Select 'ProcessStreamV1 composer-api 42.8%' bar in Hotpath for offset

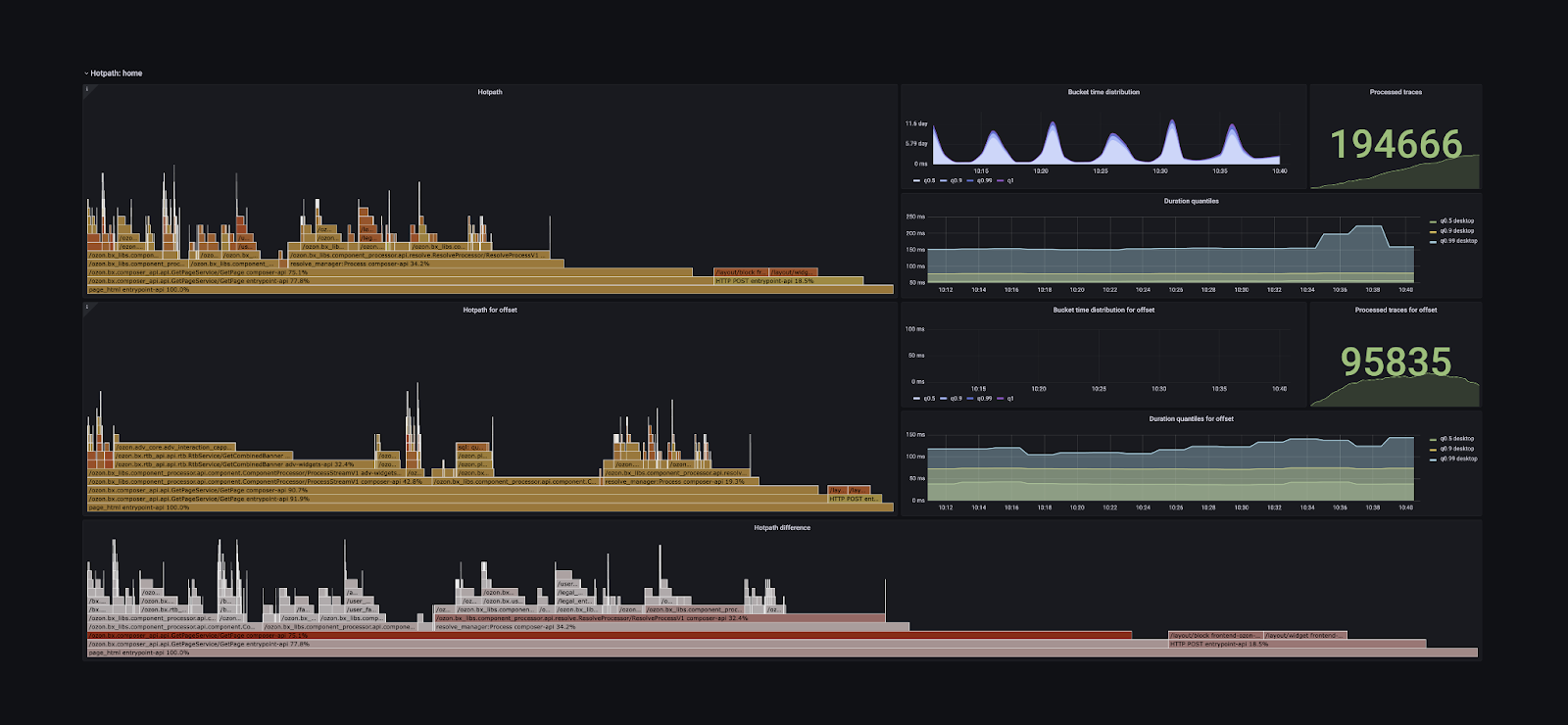tap(259, 481)
